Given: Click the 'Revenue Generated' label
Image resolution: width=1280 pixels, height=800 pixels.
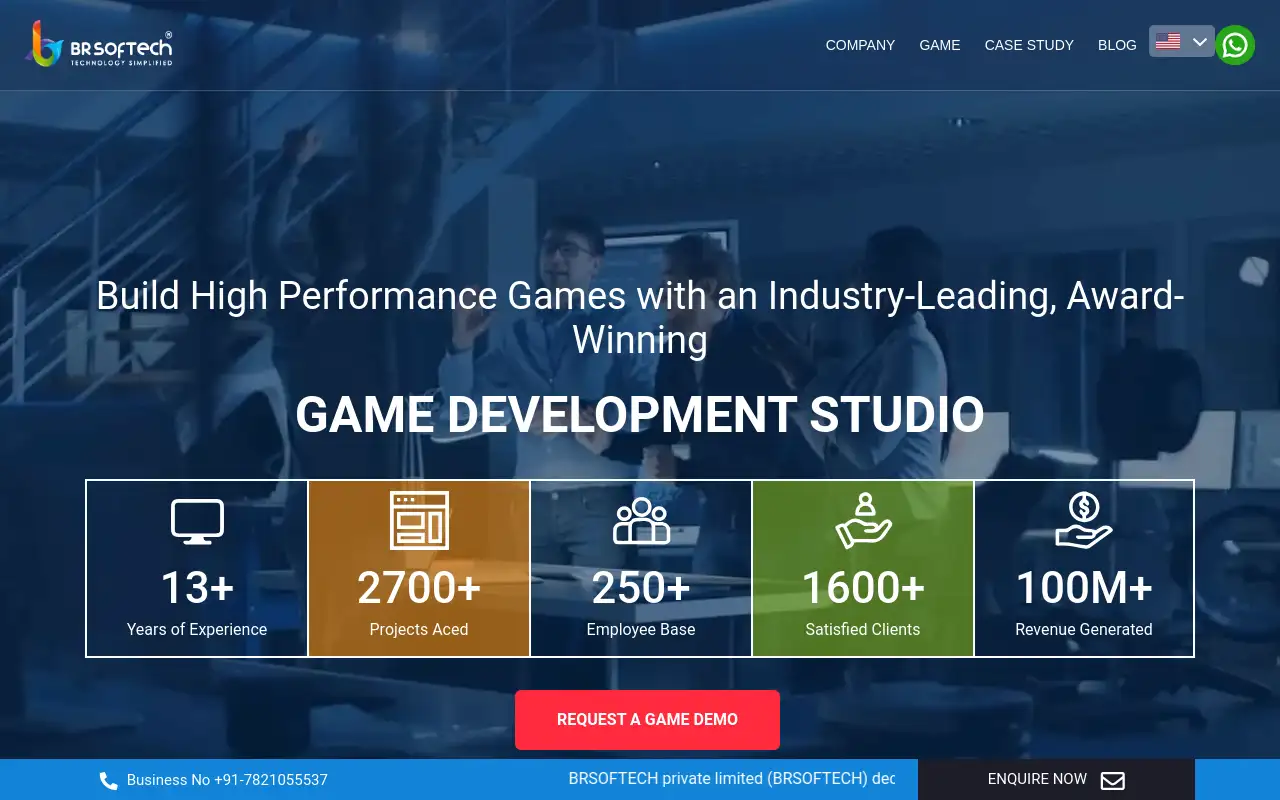Looking at the screenshot, I should point(1084,629).
